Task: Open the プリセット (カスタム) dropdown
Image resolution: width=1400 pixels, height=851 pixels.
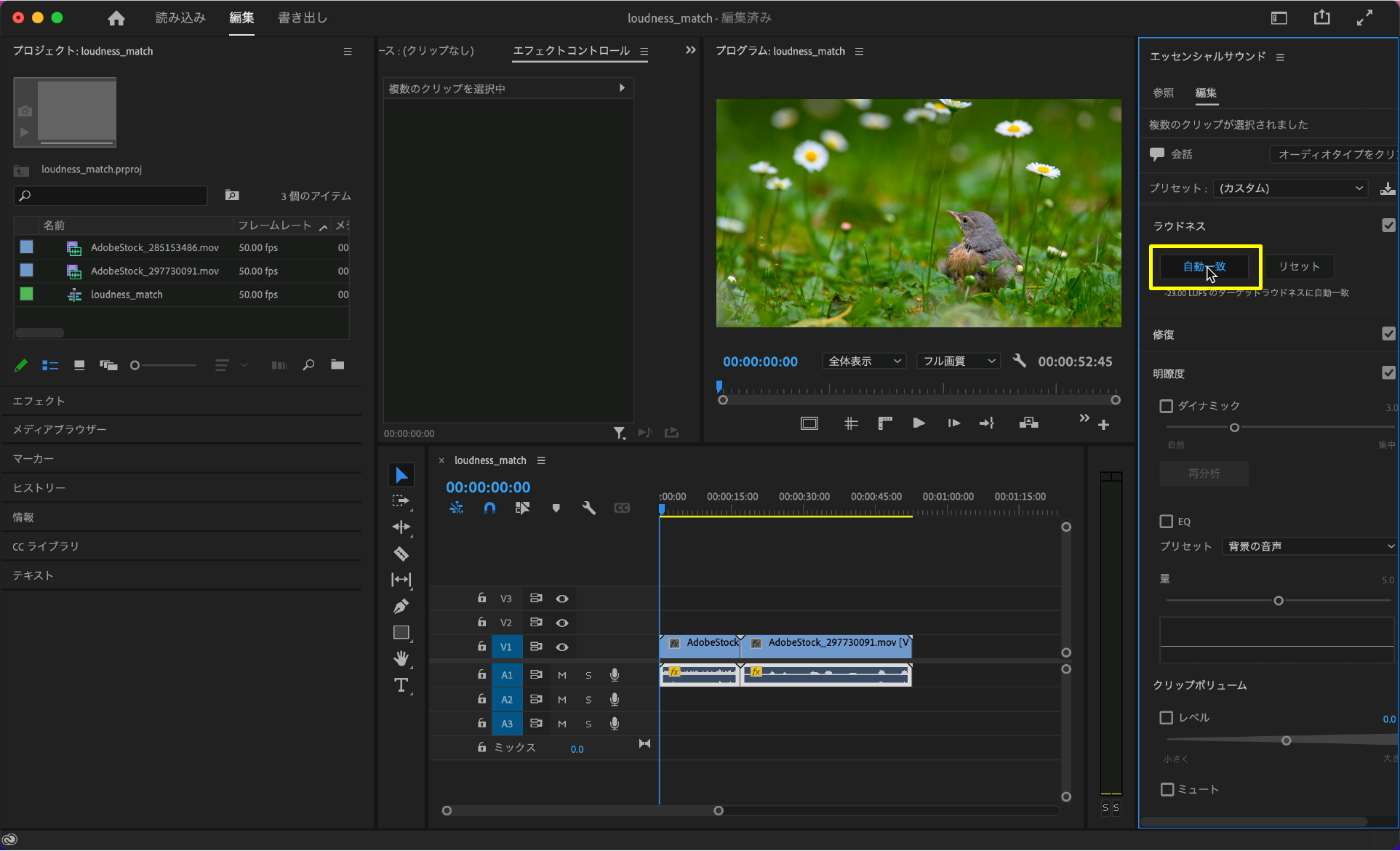Action: (x=1290, y=188)
